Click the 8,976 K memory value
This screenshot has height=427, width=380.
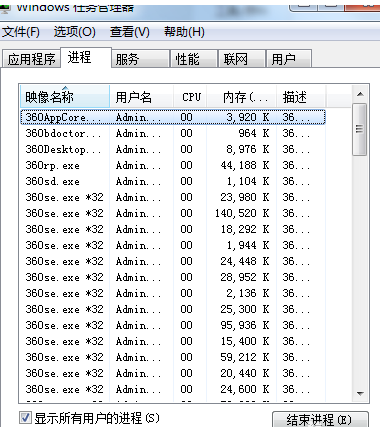248,149
